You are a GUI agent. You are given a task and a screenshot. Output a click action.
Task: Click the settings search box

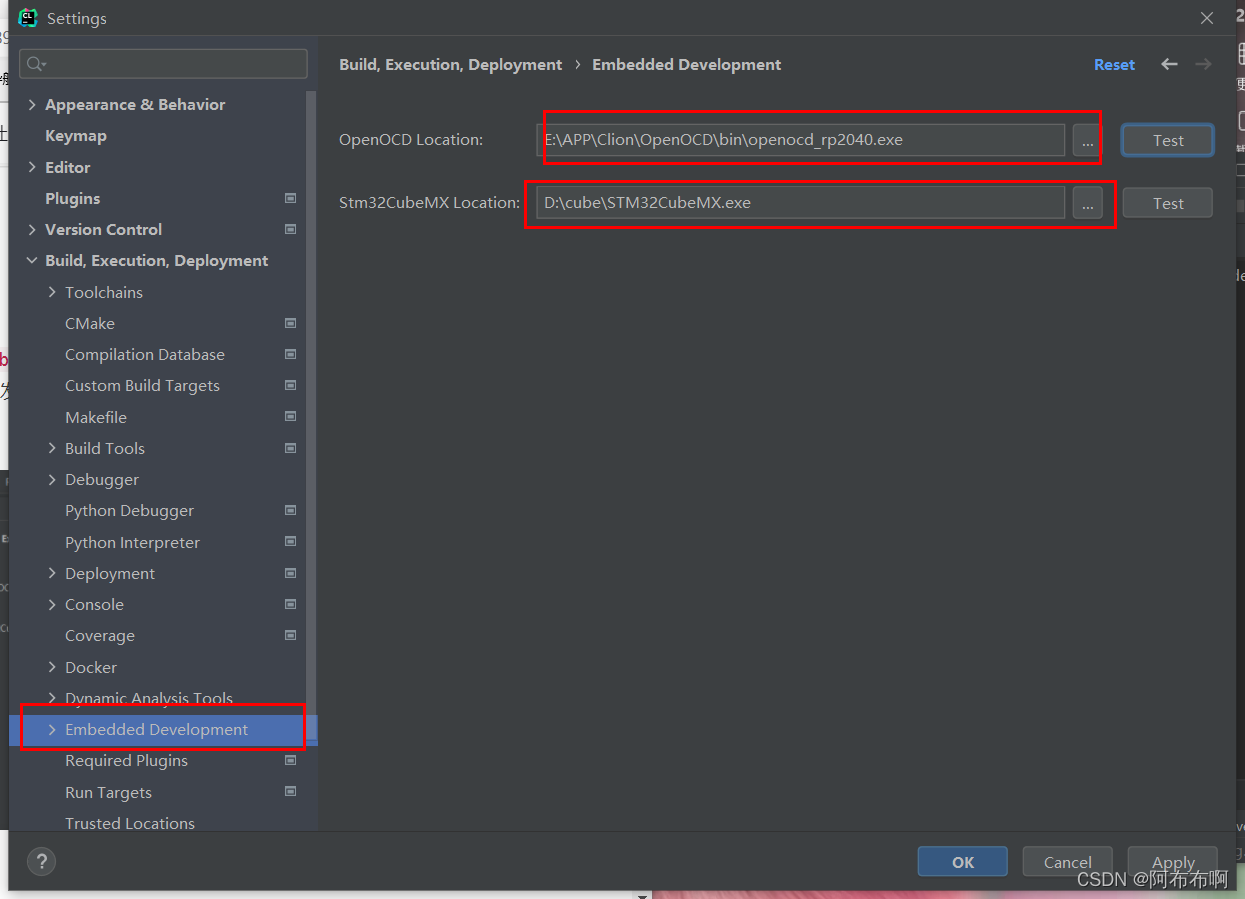click(x=163, y=64)
